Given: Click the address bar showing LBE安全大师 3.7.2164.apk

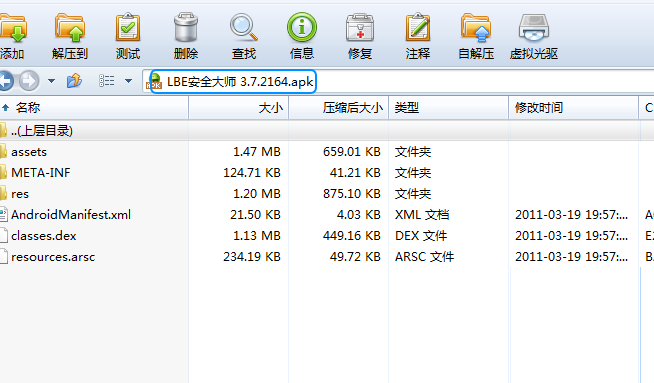Looking at the screenshot, I should (x=398, y=81).
